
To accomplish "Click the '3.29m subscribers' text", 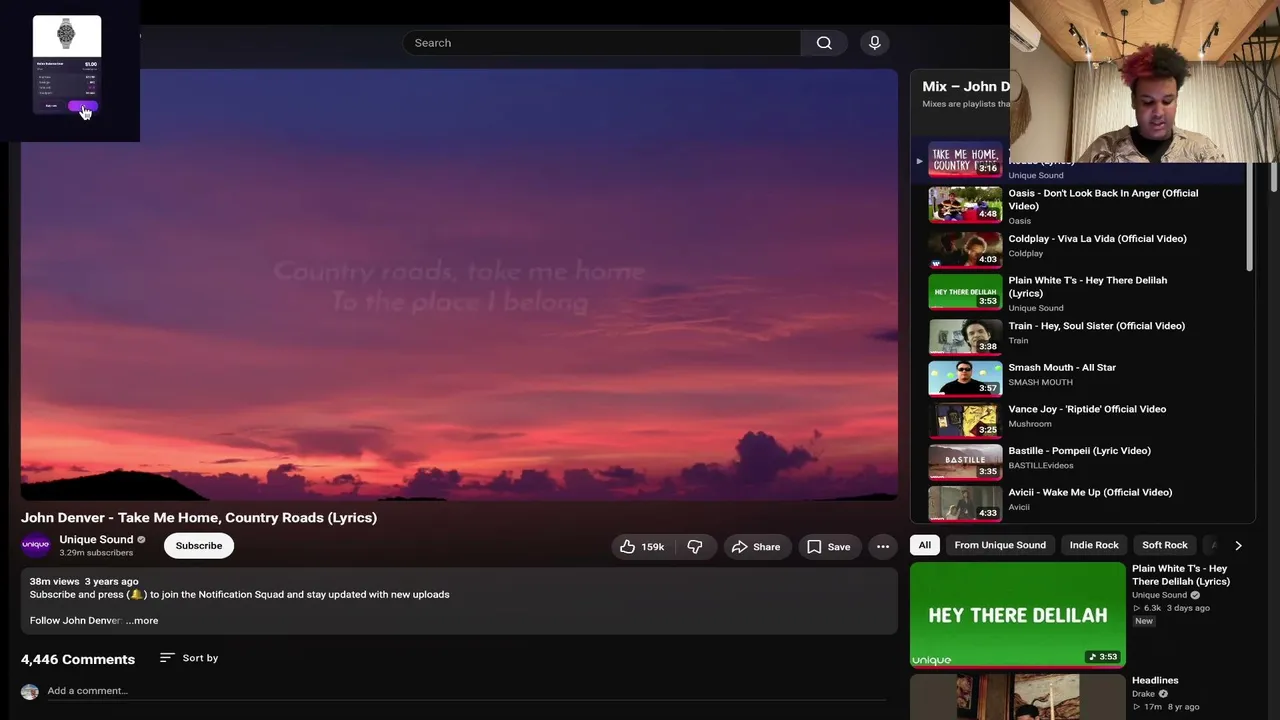I will (96, 553).
